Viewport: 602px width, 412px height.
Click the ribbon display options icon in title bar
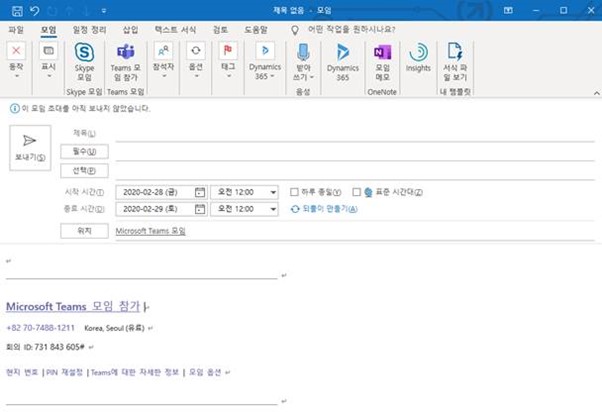click(508, 10)
